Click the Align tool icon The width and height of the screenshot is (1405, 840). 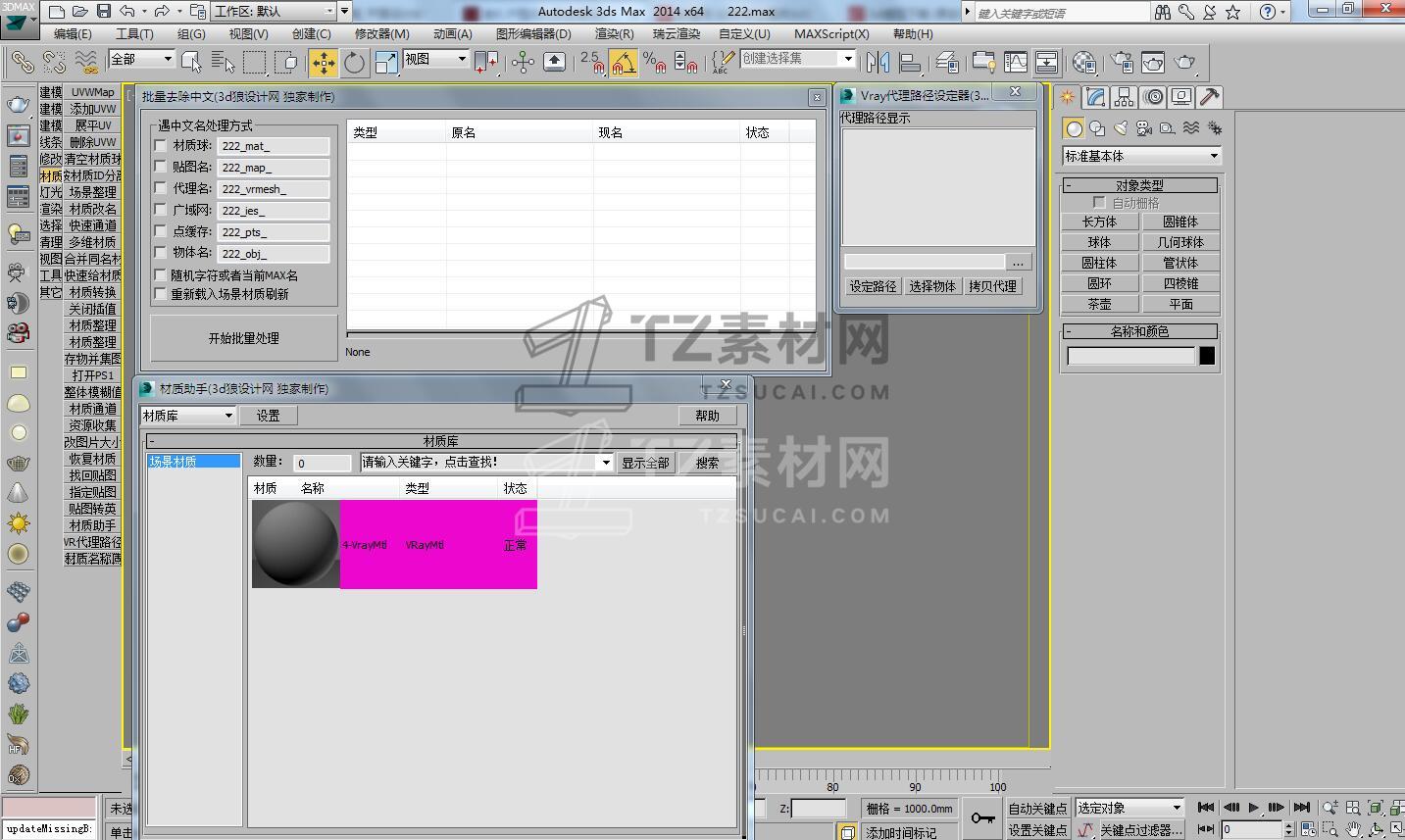(x=910, y=63)
